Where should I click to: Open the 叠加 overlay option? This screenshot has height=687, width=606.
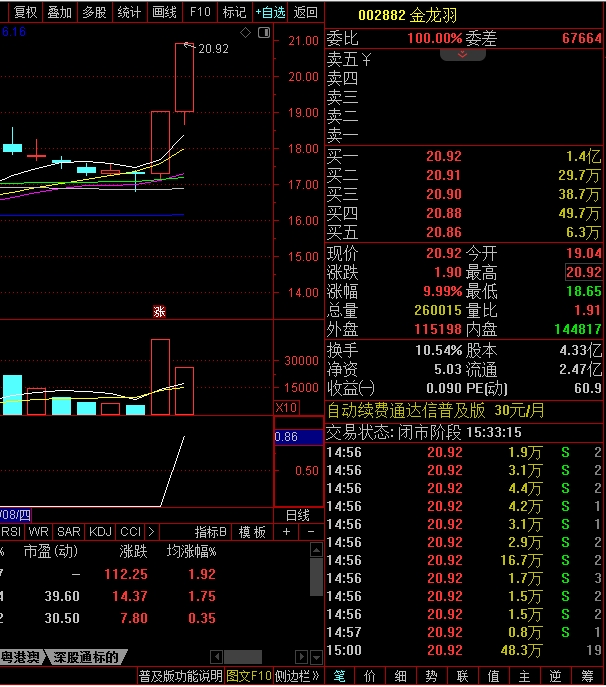[60, 12]
